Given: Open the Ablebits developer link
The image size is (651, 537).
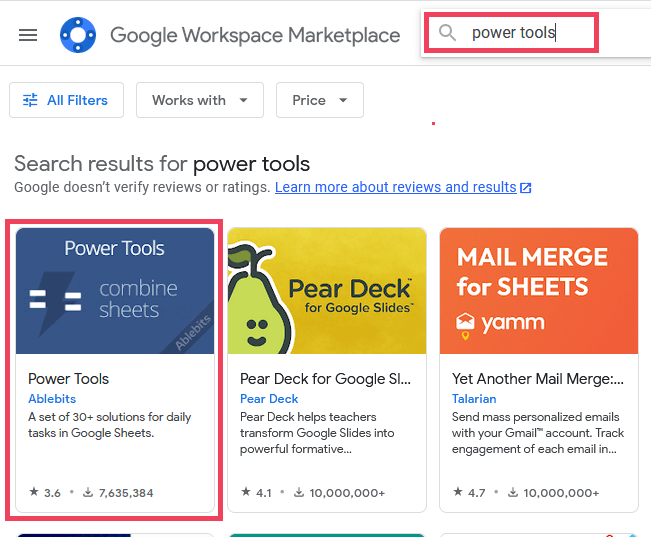Looking at the screenshot, I should 52,399.
